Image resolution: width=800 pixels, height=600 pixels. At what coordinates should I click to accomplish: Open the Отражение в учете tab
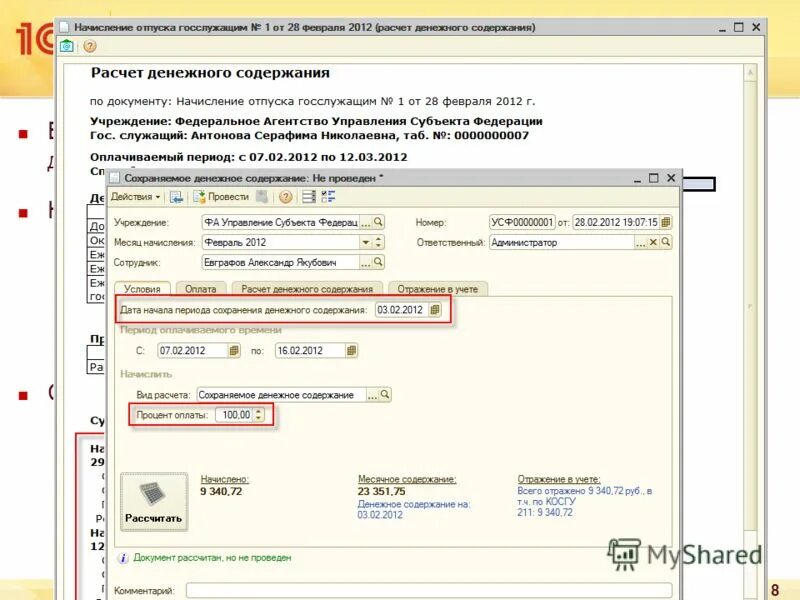438,289
